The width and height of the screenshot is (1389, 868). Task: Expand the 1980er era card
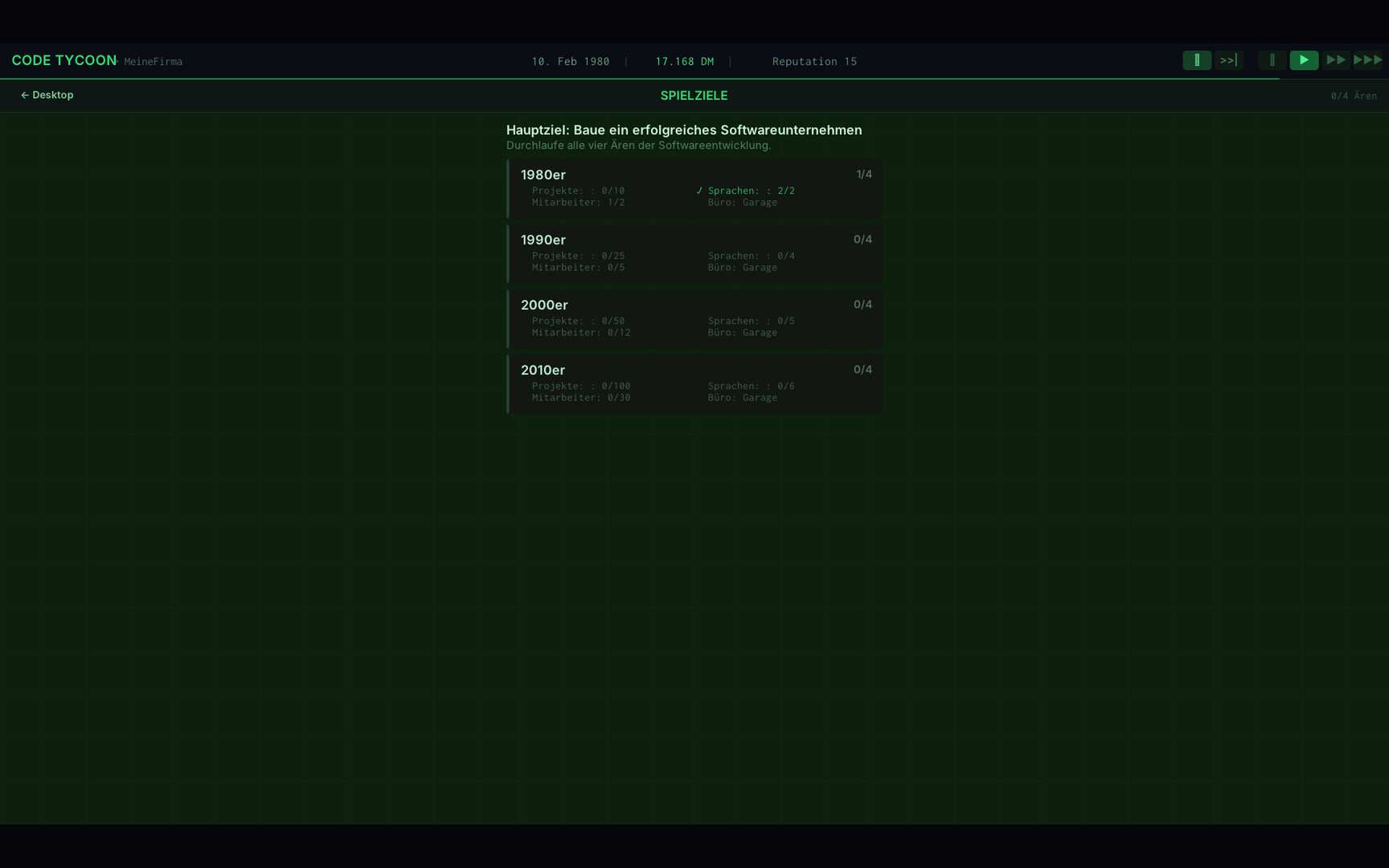694,189
